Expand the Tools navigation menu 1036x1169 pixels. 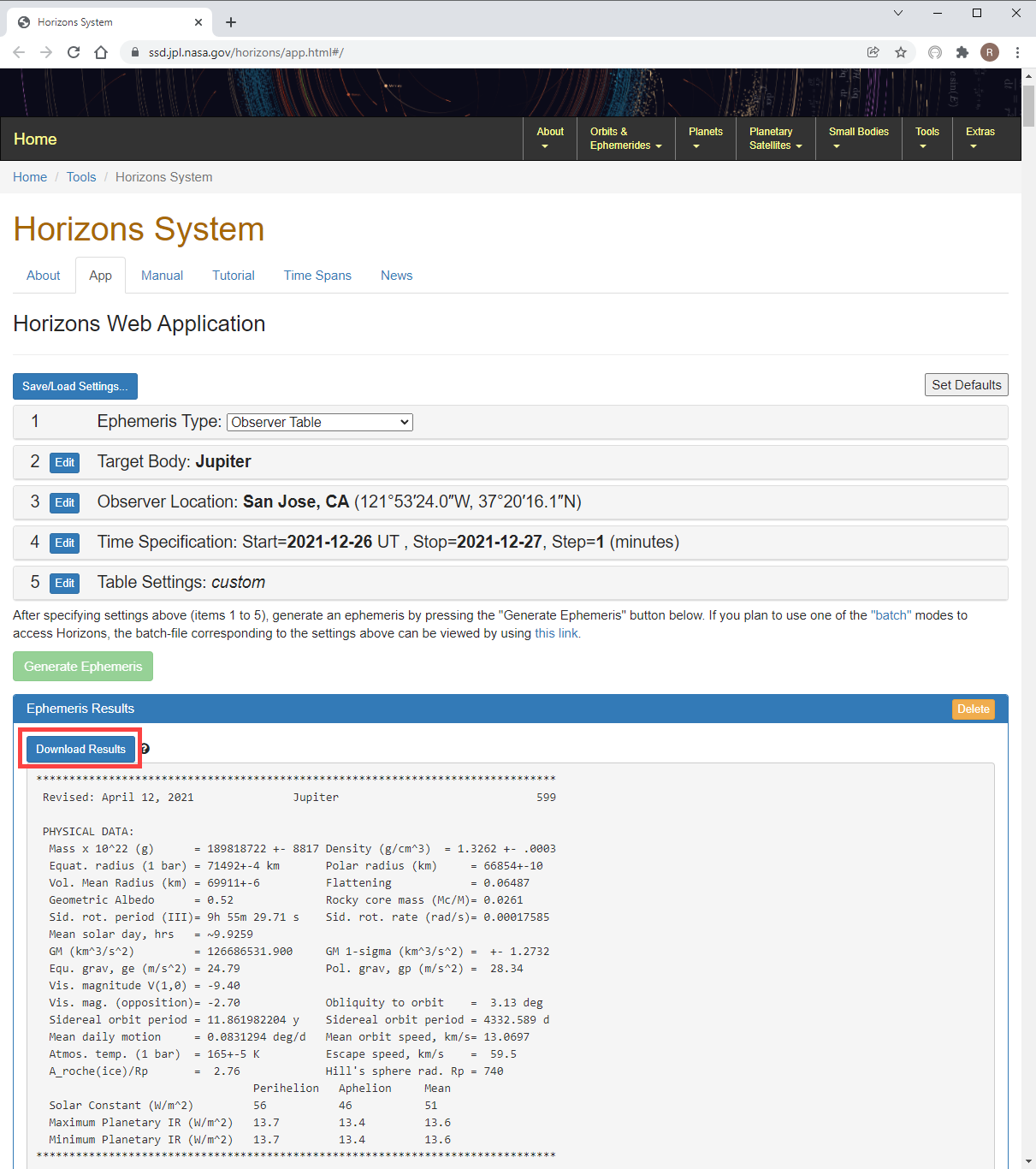coord(927,139)
